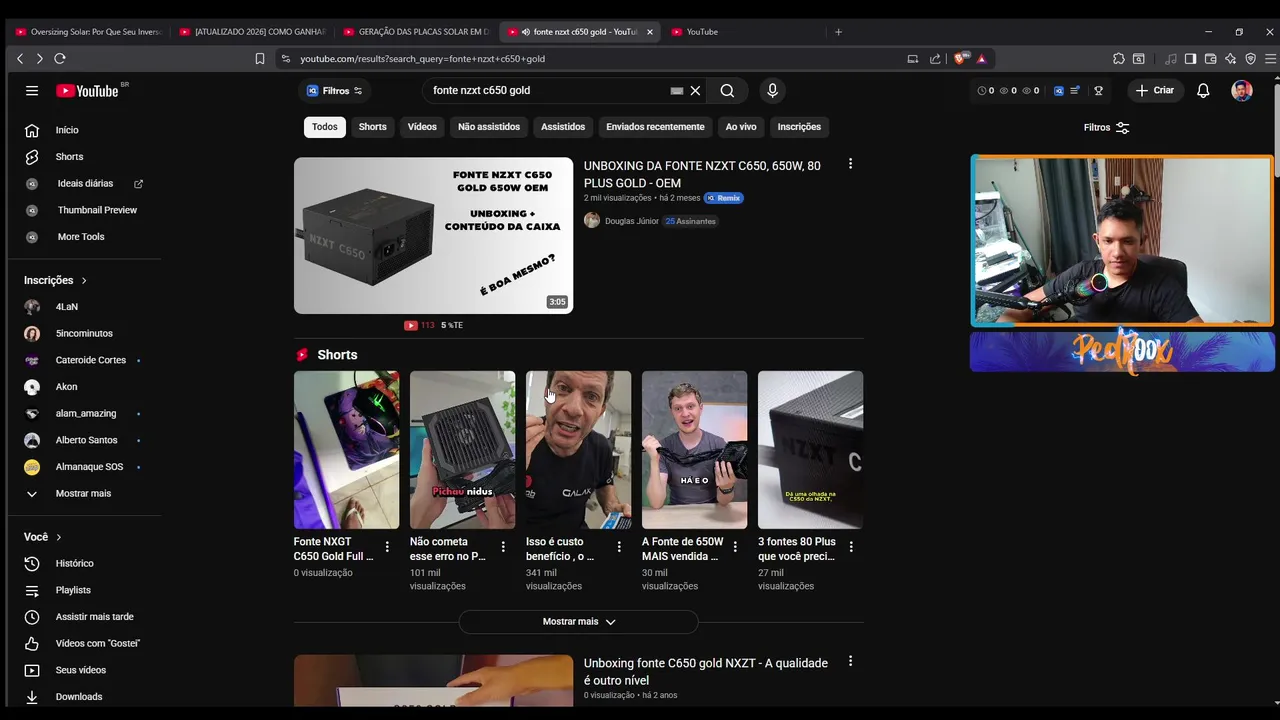Select the Assistidos filter chip
The image size is (1280, 720).
(x=563, y=127)
